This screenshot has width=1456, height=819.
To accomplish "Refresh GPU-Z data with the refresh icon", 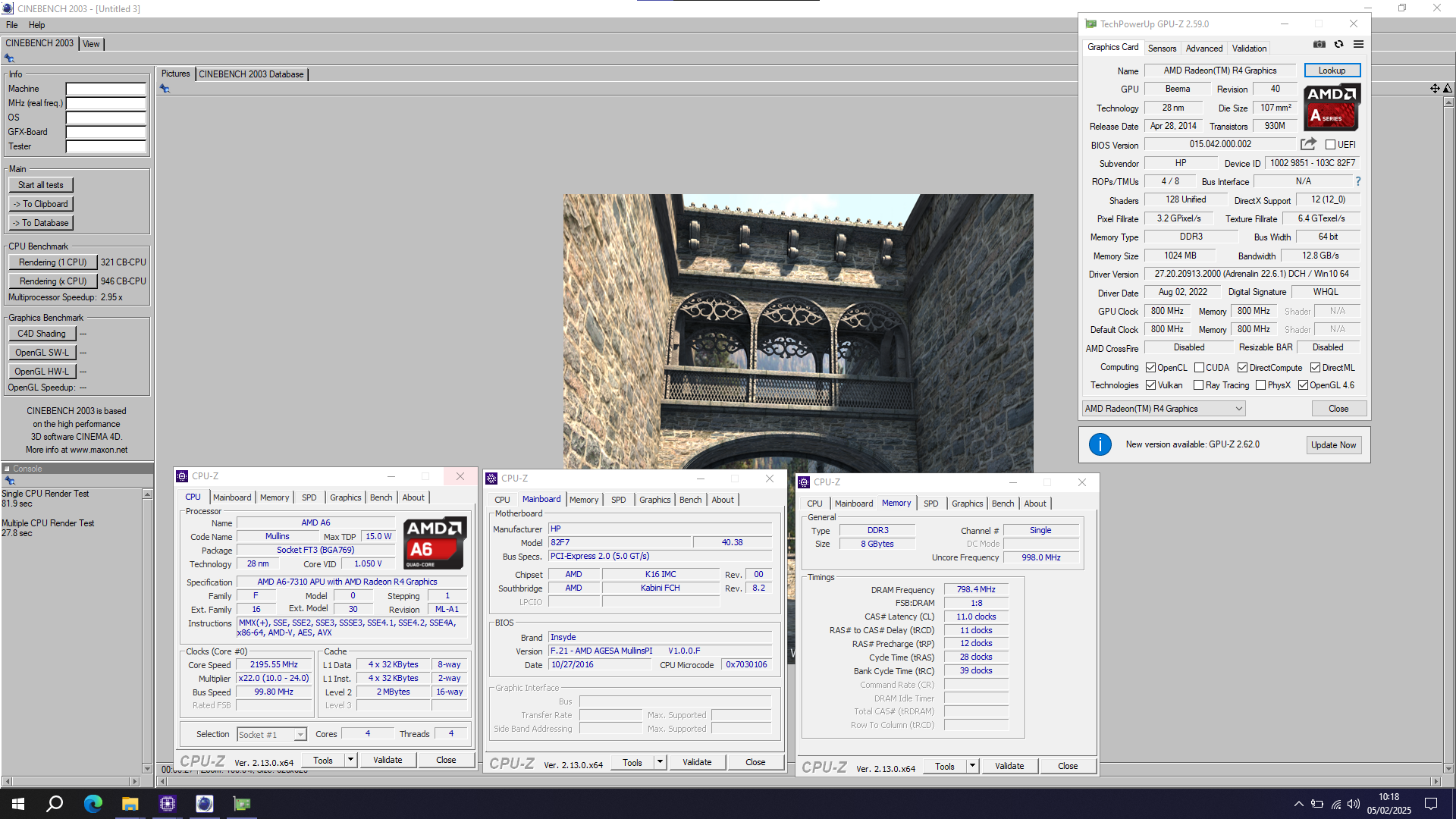I will click(x=1339, y=45).
